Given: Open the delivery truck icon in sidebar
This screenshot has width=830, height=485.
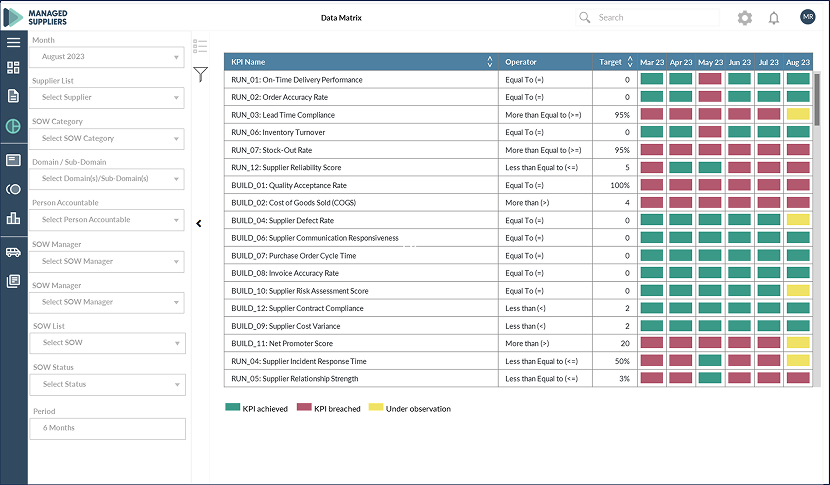Looking at the screenshot, I should [13, 253].
